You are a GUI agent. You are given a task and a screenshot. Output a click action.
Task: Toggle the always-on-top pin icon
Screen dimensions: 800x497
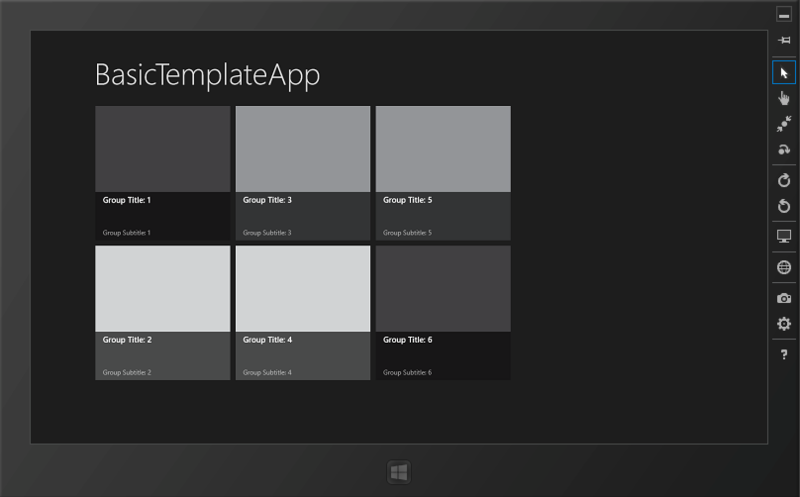coord(784,40)
